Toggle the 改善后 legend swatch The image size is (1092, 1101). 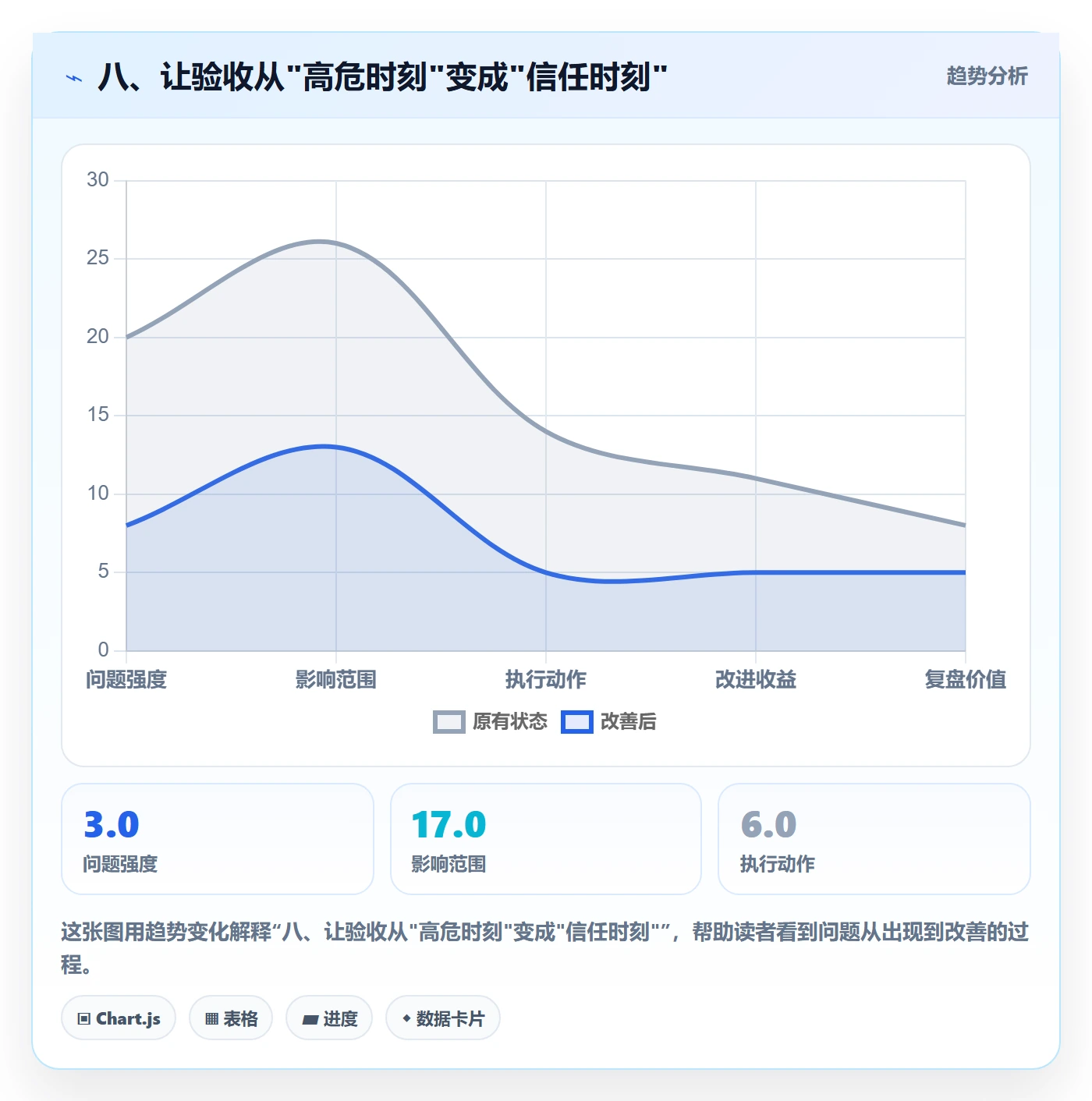pos(577,722)
